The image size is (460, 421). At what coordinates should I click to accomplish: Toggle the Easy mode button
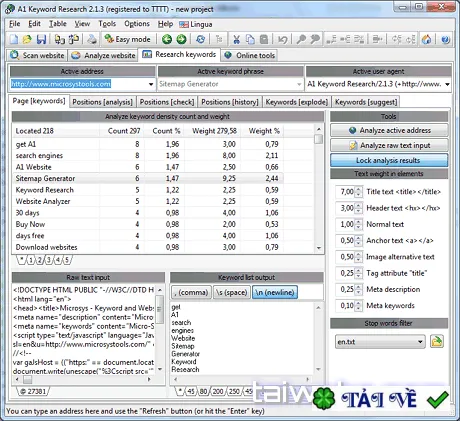(x=128, y=39)
